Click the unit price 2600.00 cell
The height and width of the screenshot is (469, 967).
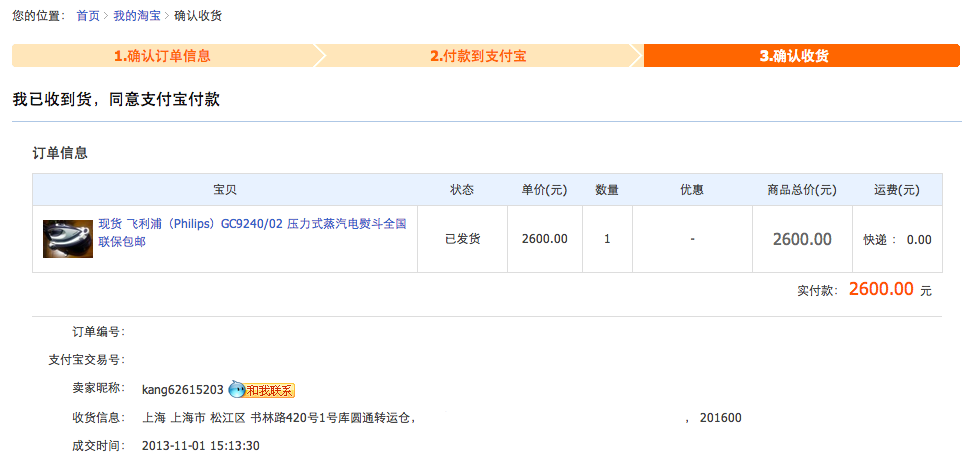[x=545, y=239]
